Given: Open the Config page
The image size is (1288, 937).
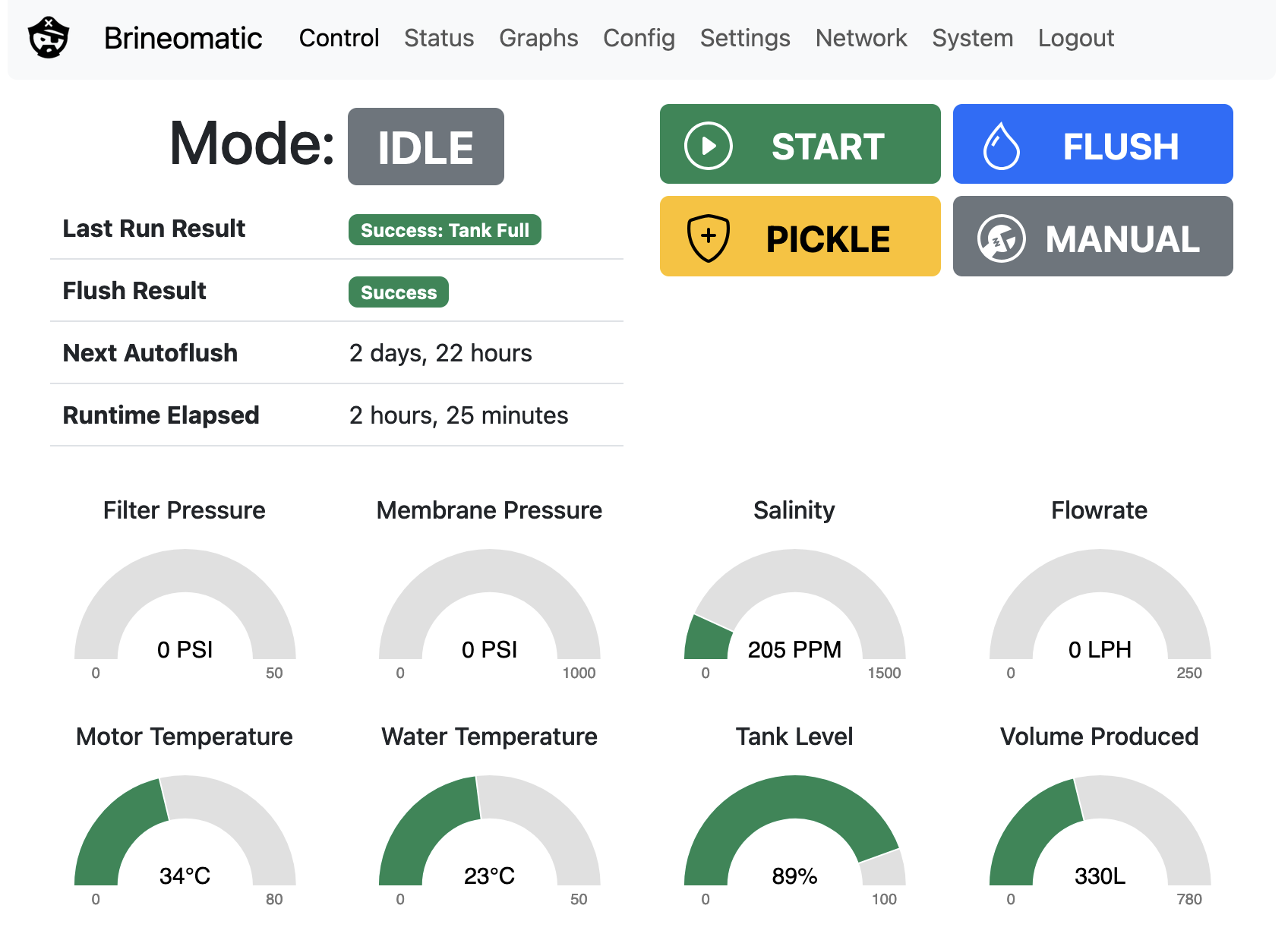Looking at the screenshot, I should [639, 38].
